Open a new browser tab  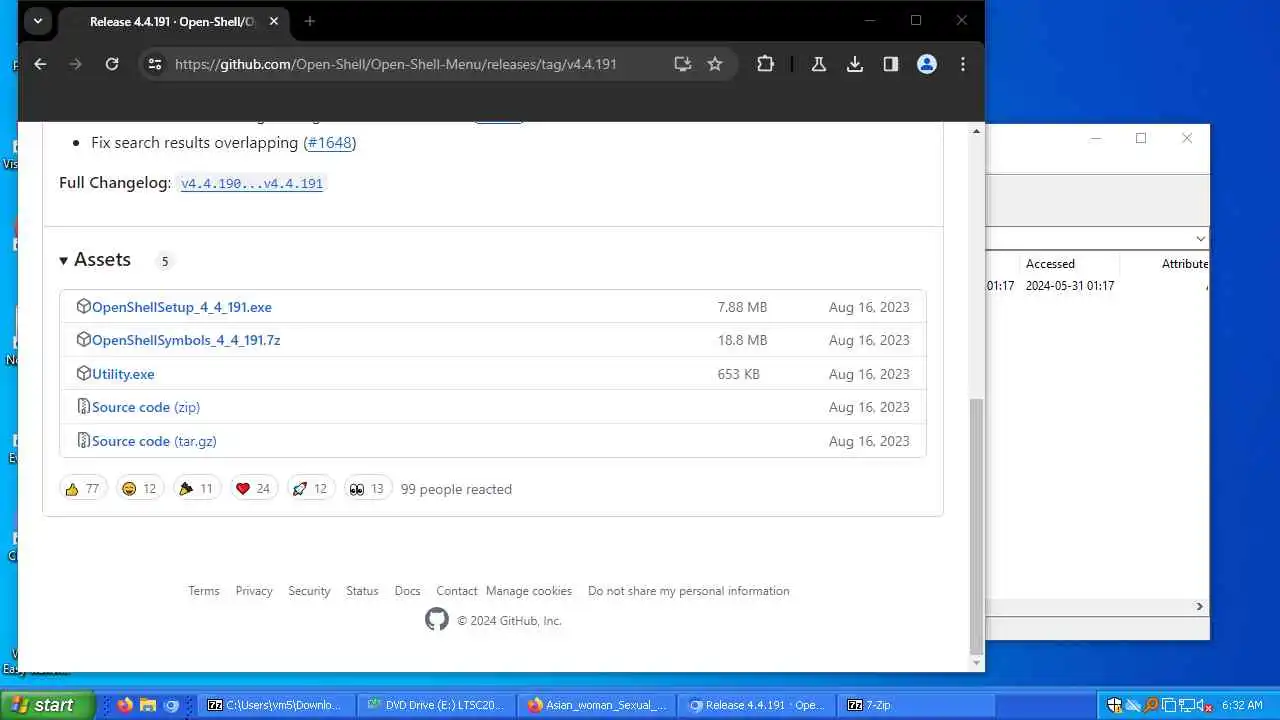pos(310,21)
